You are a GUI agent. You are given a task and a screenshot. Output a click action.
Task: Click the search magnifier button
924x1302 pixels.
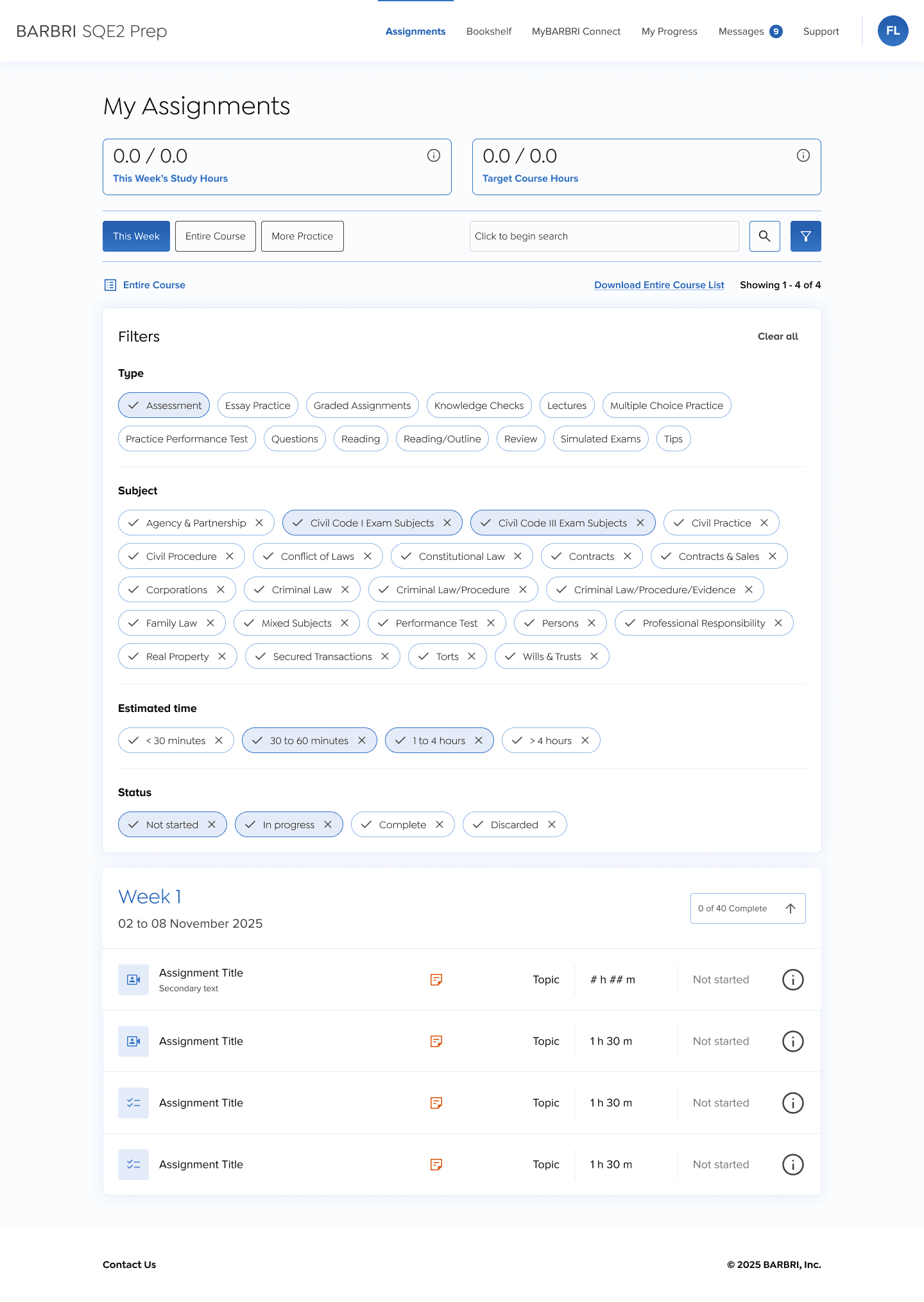pyautogui.click(x=764, y=236)
